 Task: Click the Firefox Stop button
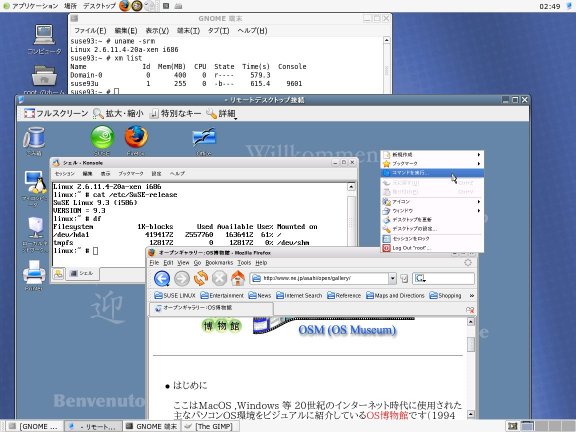coord(219,278)
